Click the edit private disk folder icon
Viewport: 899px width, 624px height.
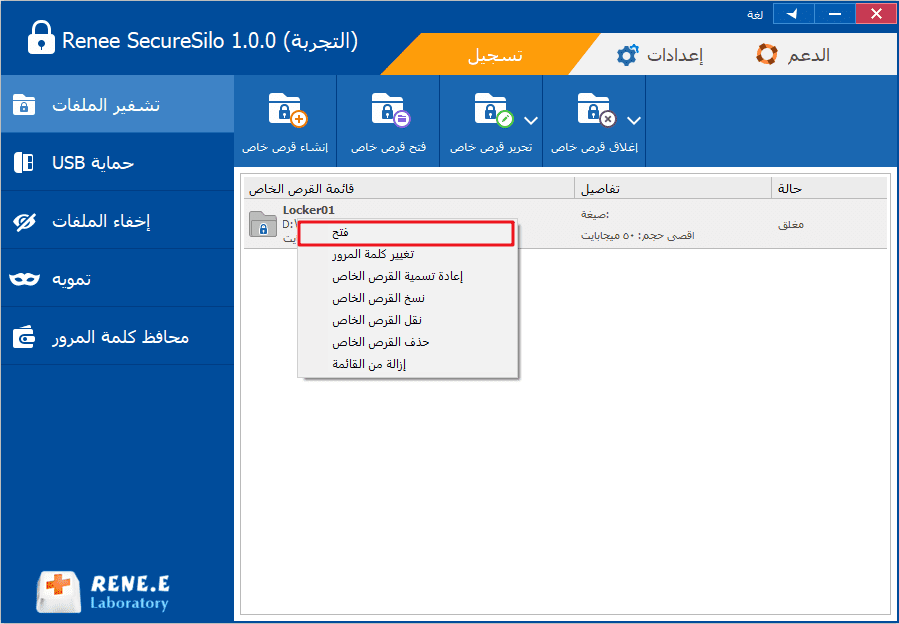(x=494, y=110)
